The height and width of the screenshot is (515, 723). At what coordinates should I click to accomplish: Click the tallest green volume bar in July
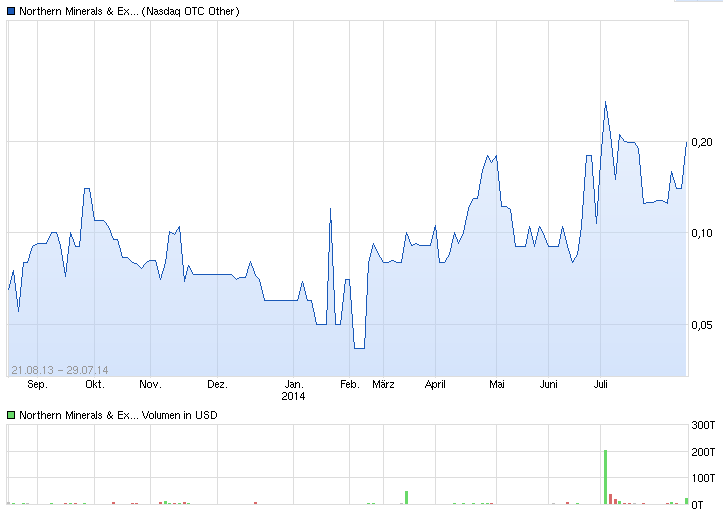[x=605, y=477]
